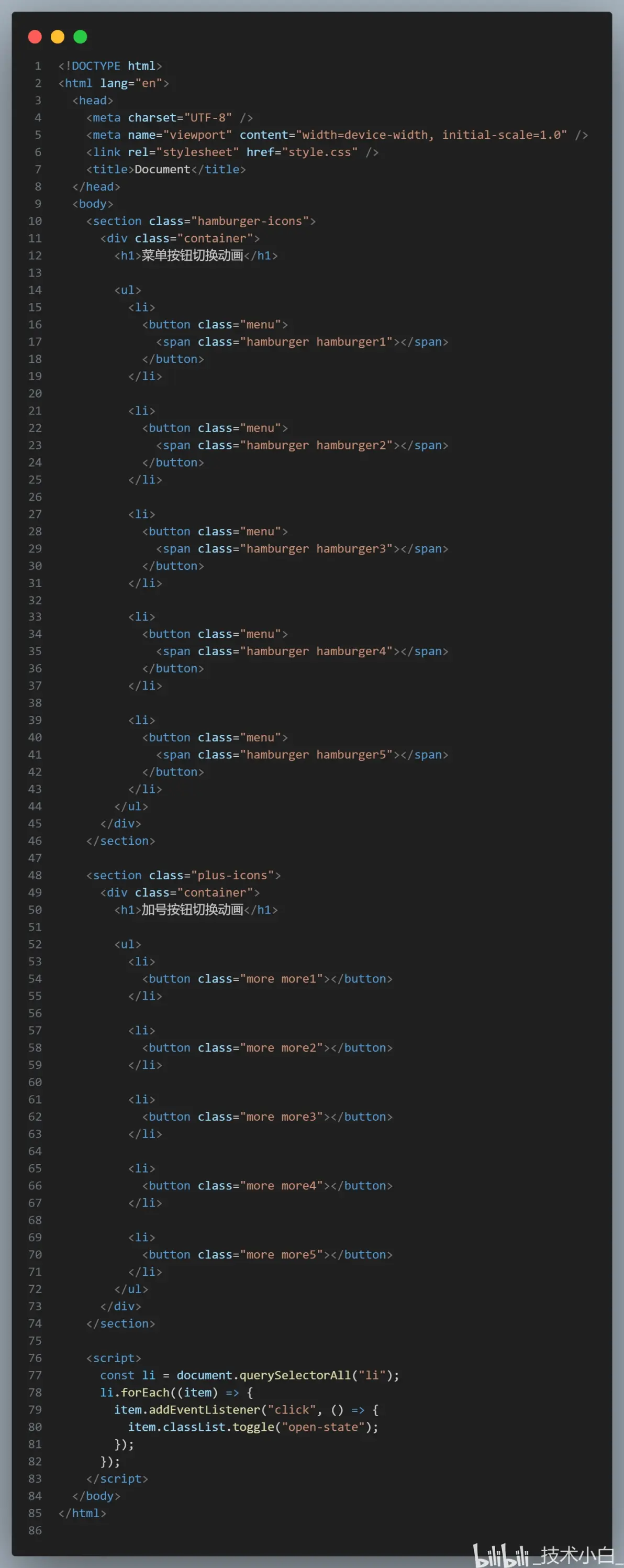Click the span with class hamburger5
The height and width of the screenshot is (1568, 624).
302,755
